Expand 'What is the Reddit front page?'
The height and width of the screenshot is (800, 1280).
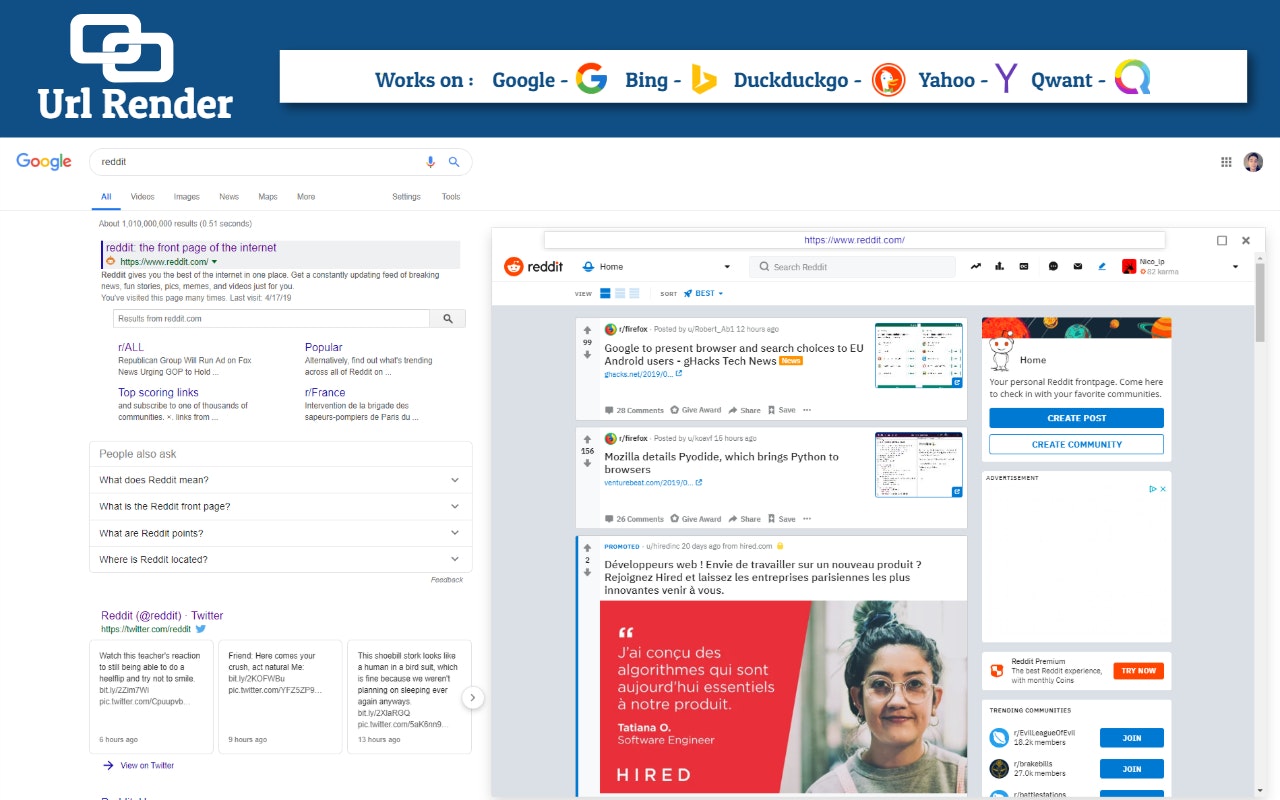(280, 506)
